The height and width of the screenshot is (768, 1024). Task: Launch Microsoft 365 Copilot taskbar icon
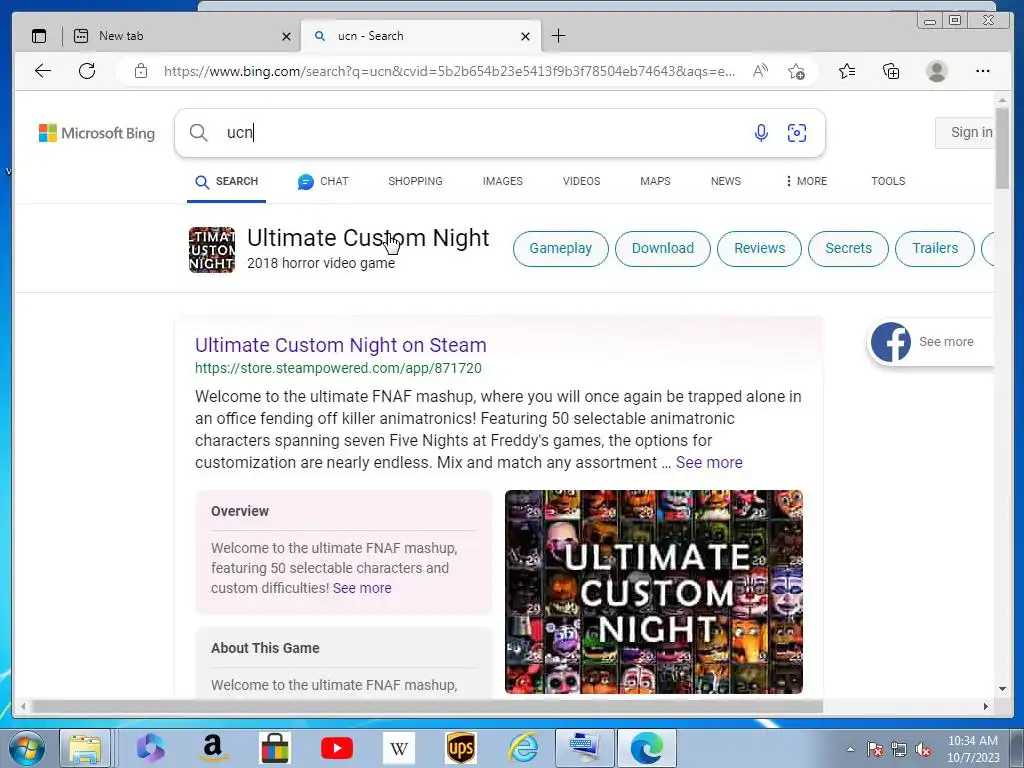[151, 748]
